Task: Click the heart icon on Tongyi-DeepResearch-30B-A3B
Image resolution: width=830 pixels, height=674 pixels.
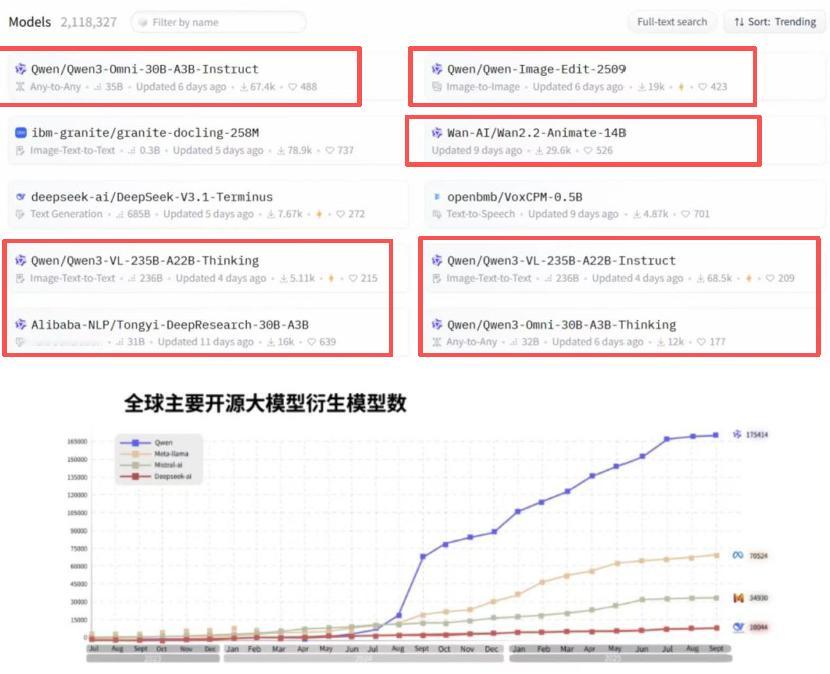Action: pyautogui.click(x=312, y=342)
